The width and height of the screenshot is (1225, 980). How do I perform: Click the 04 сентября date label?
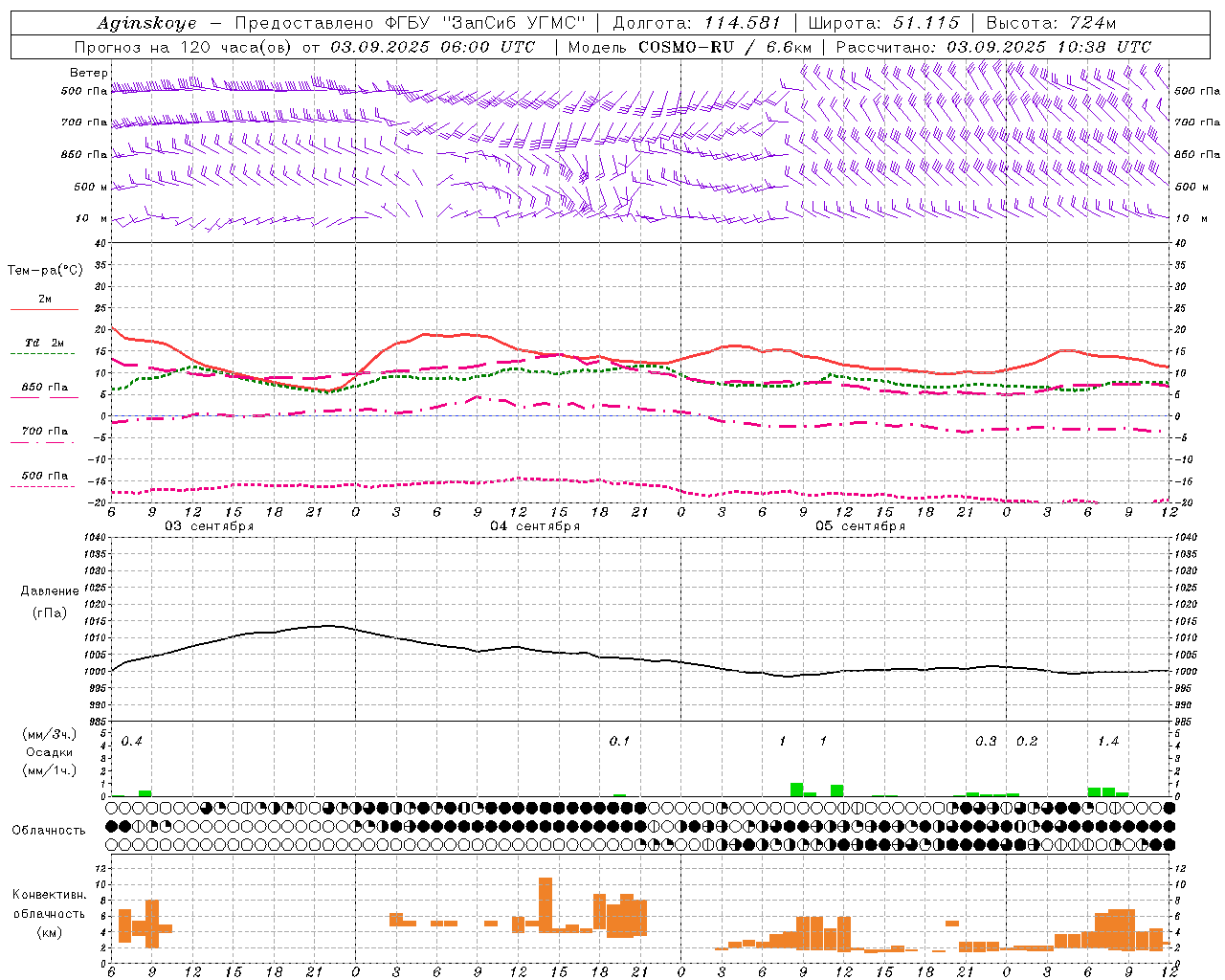click(535, 526)
